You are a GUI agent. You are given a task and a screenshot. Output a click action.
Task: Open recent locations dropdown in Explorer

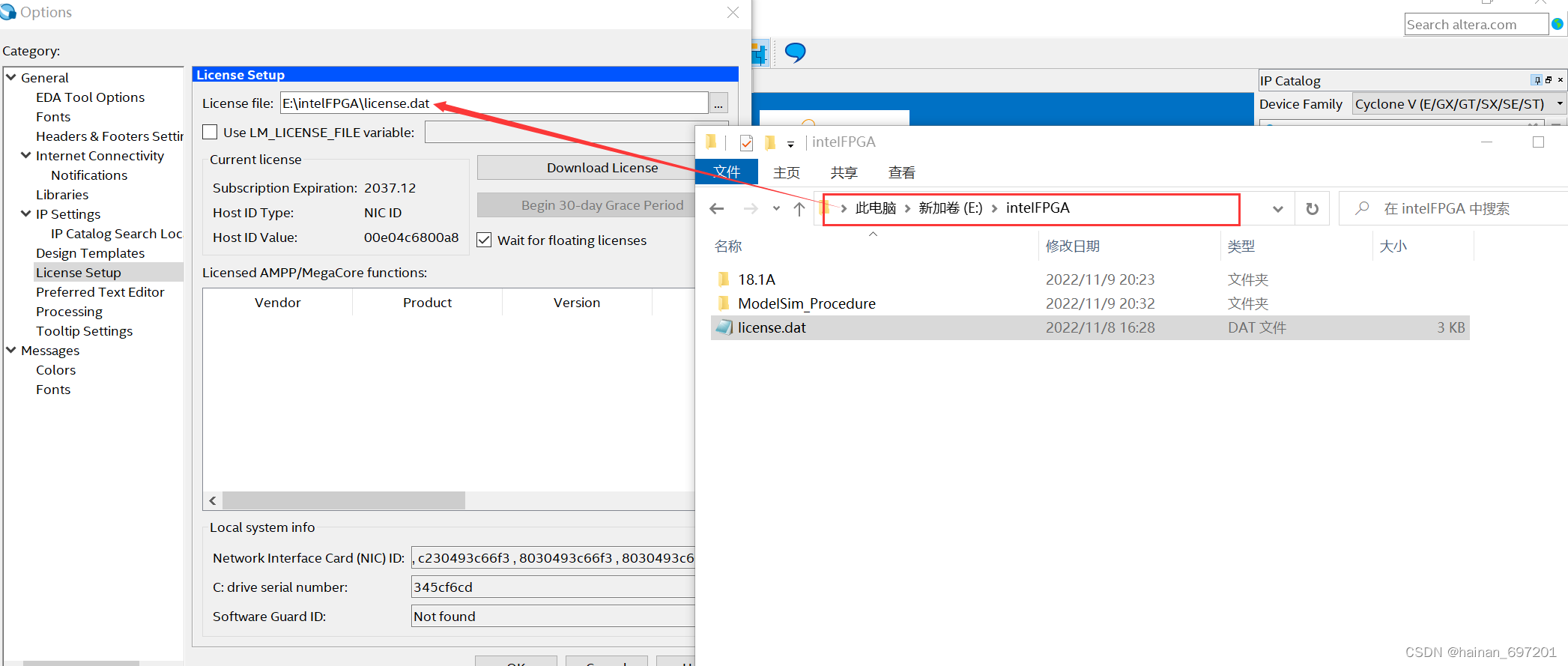[x=776, y=208]
